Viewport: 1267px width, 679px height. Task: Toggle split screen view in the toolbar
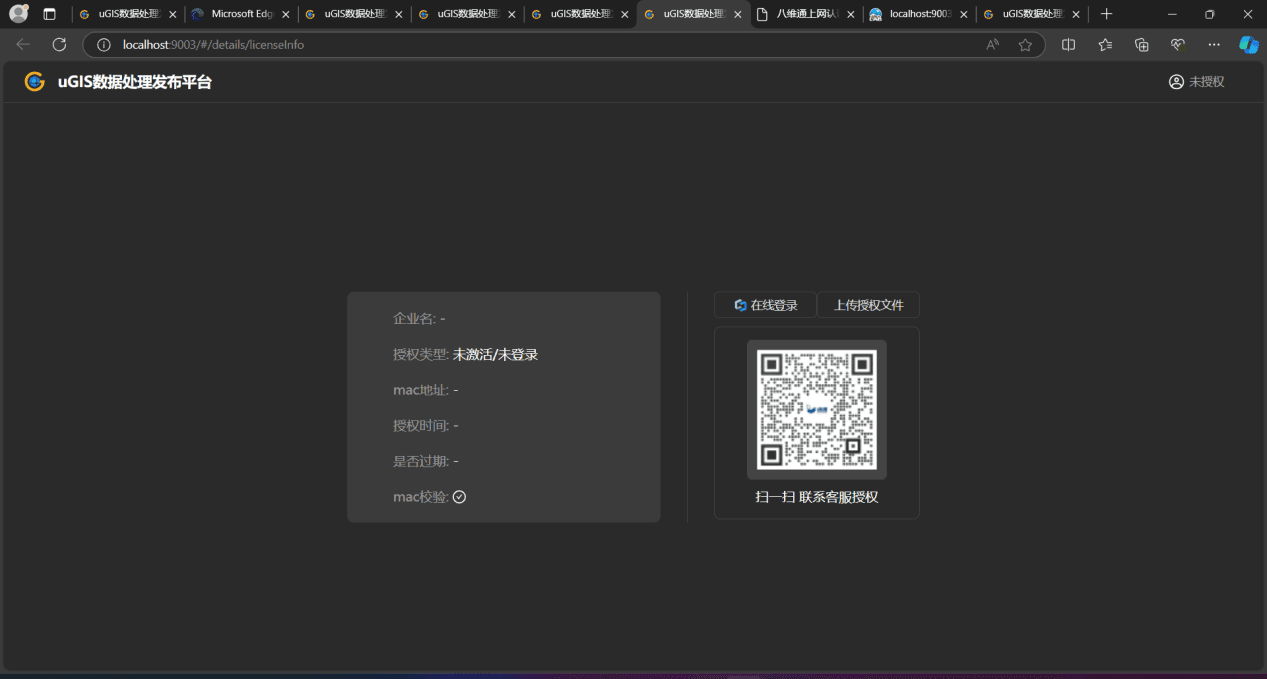(x=1067, y=44)
